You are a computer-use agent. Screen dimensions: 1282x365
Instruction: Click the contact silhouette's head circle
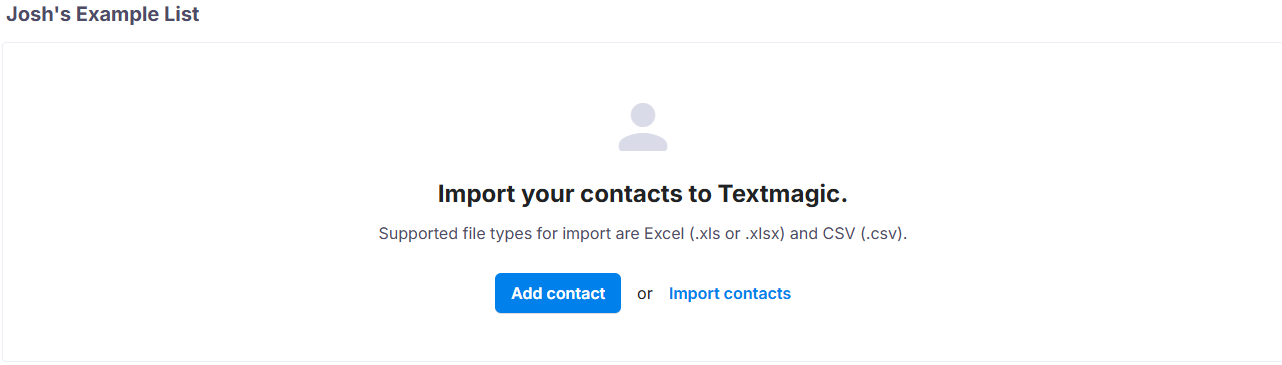(x=643, y=115)
